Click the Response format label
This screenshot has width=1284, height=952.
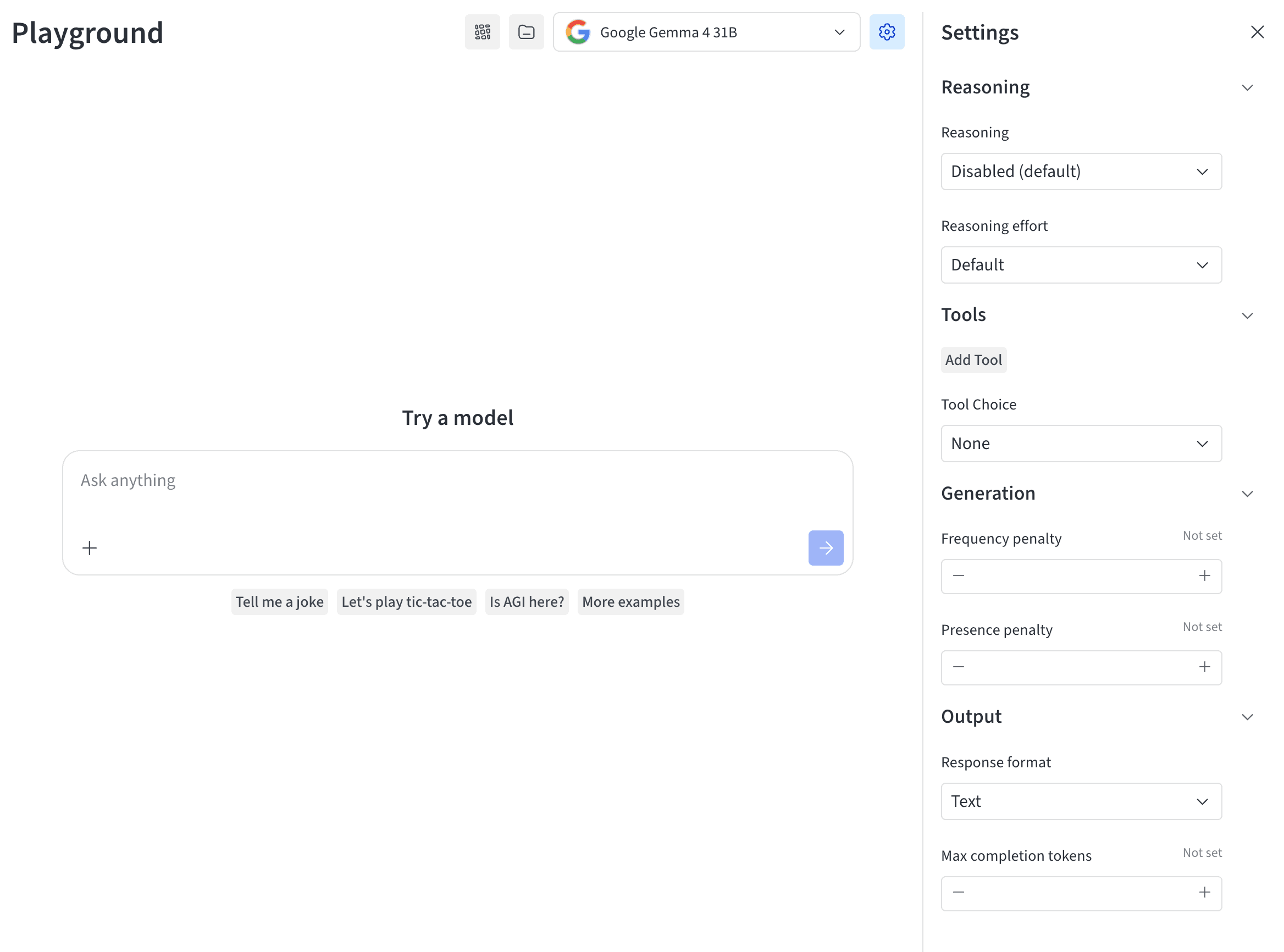996,762
